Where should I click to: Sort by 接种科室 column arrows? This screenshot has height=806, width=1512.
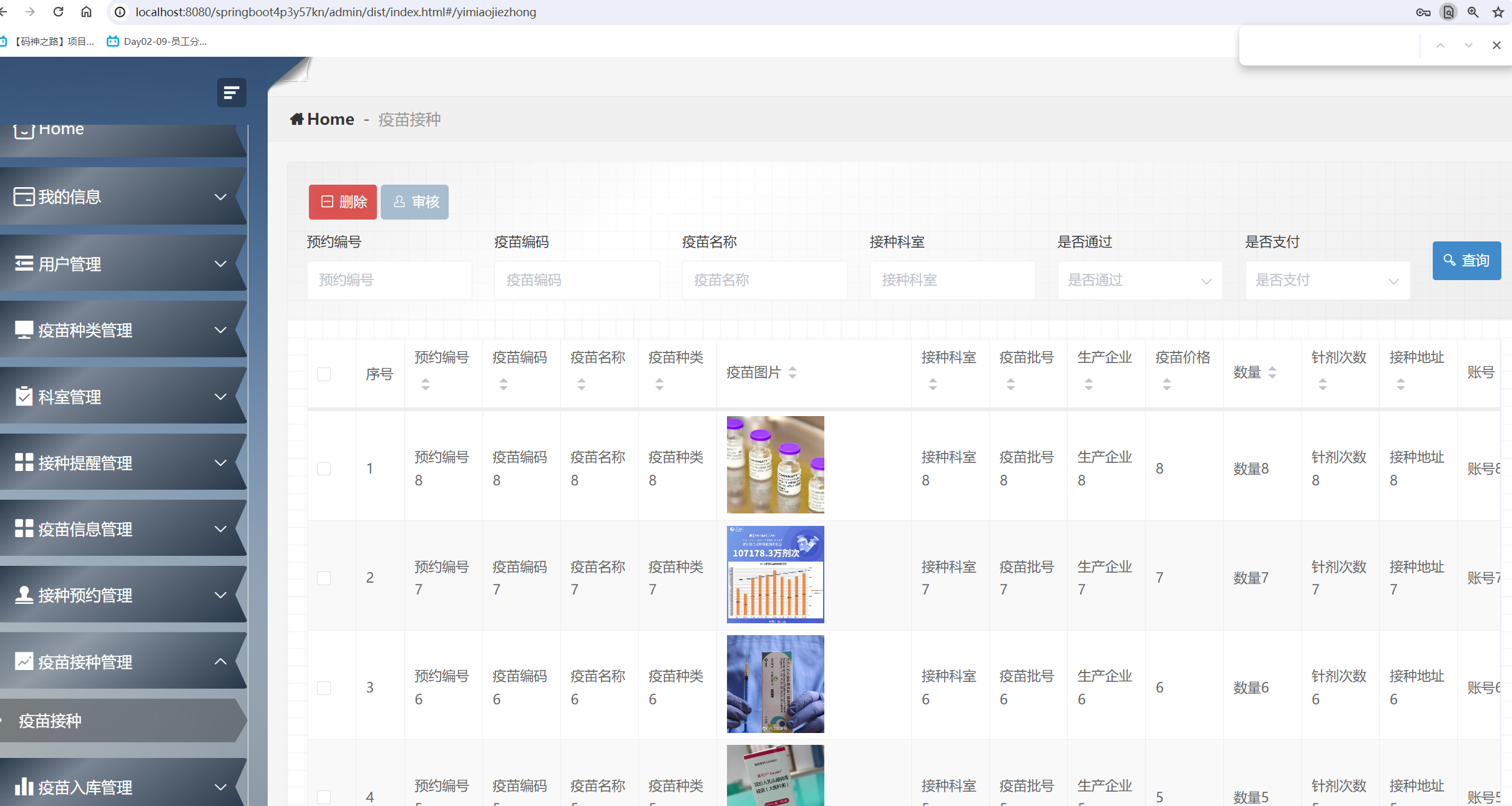point(933,384)
